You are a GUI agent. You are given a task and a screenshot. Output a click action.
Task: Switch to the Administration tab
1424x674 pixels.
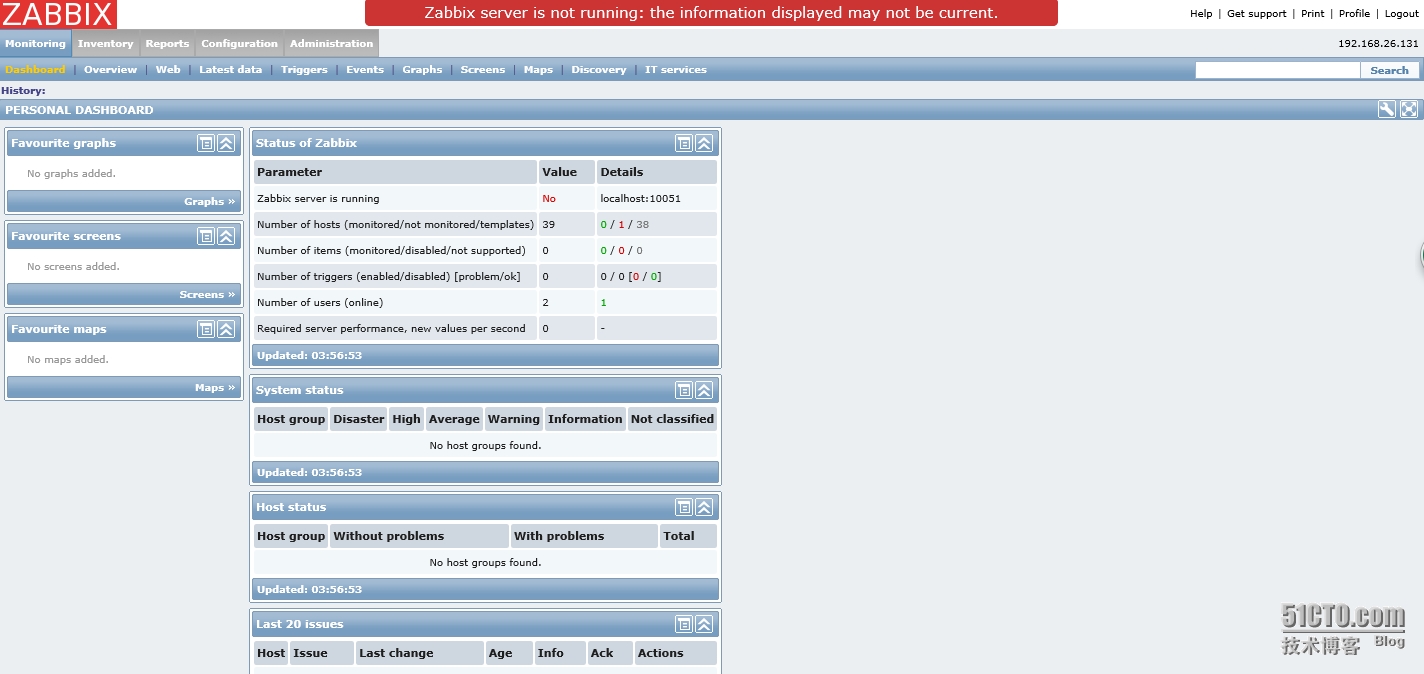(332, 43)
